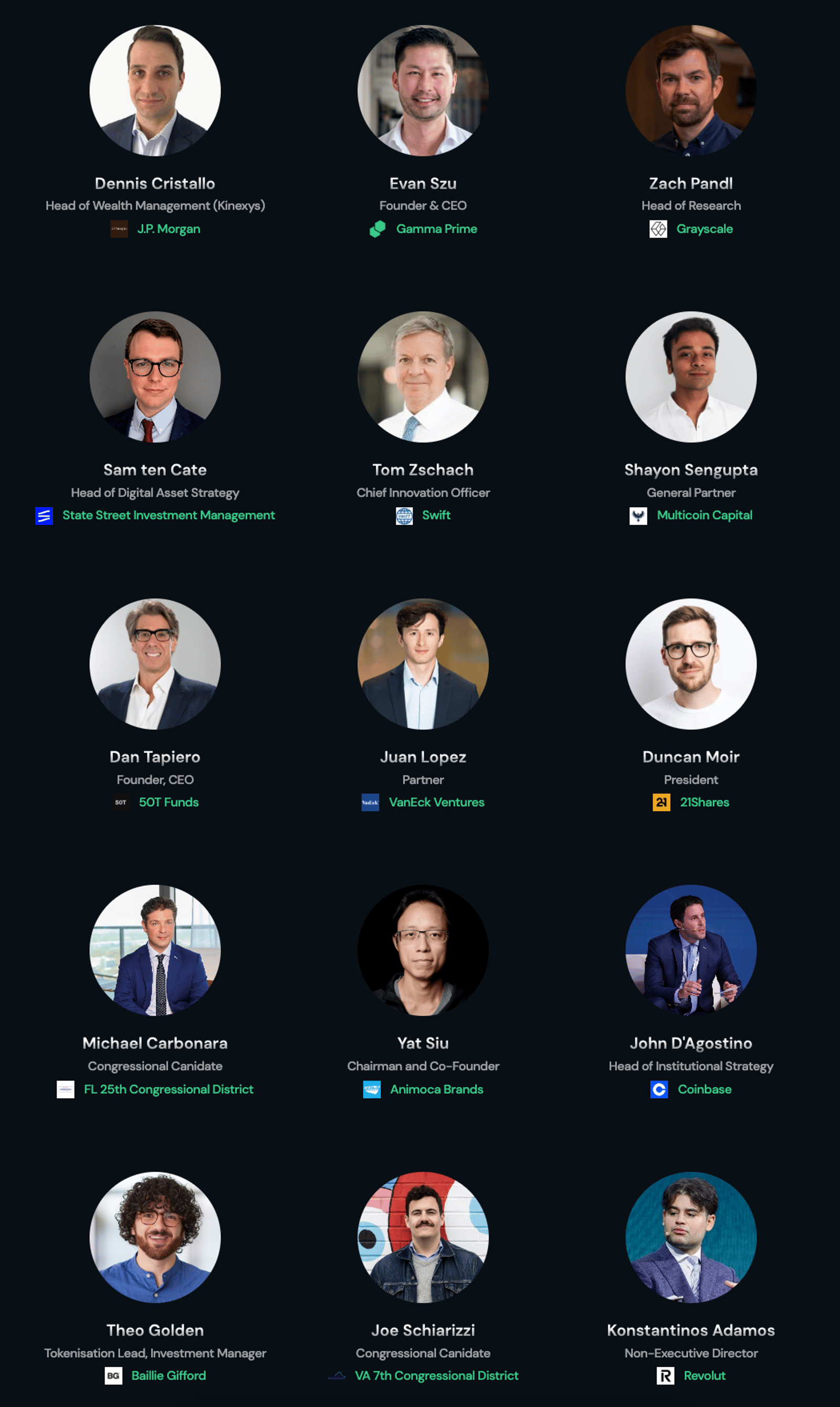Click the Revolut R logo icon

click(665, 1375)
